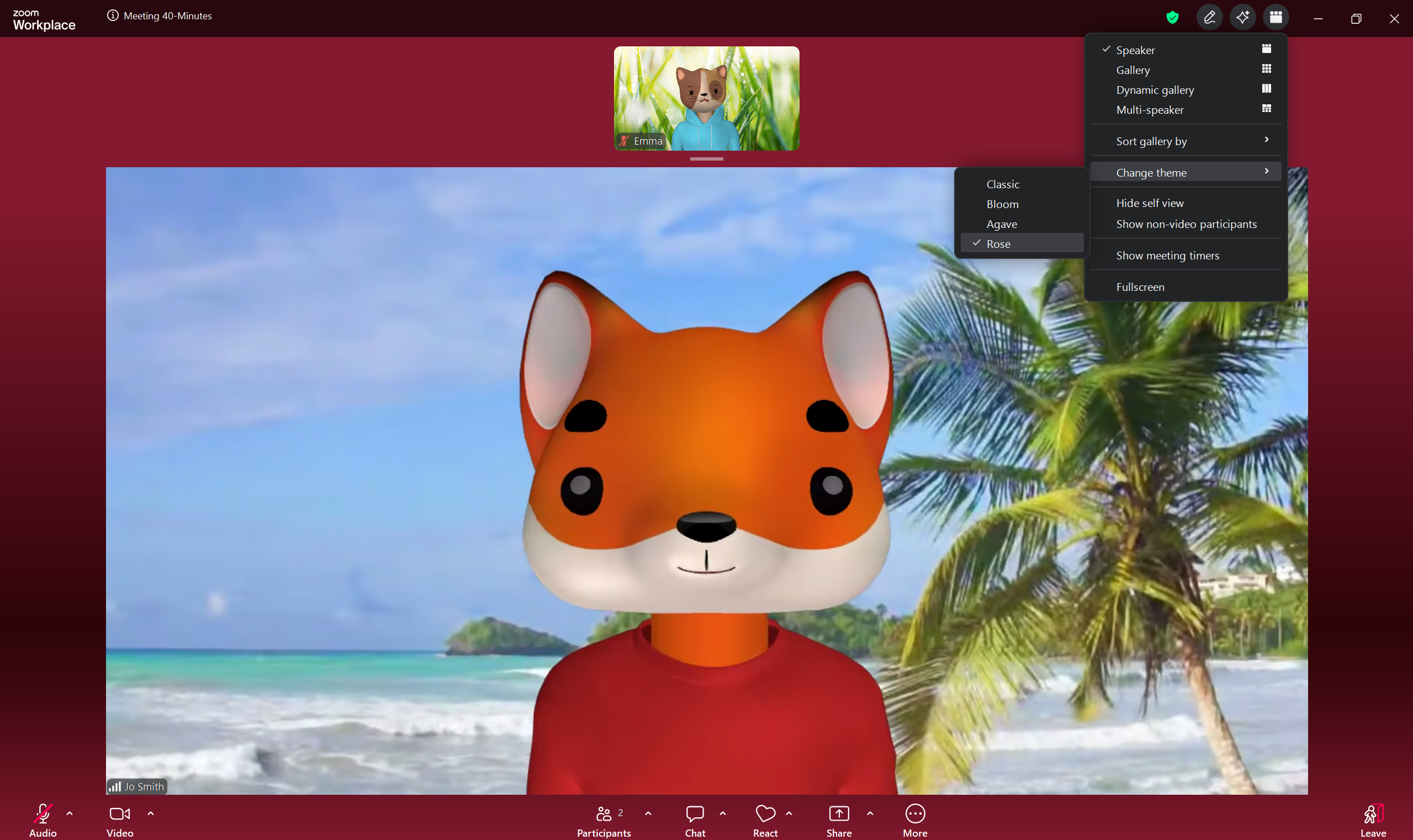Click the Leave meeting icon
The image size is (1413, 840).
click(1373, 814)
